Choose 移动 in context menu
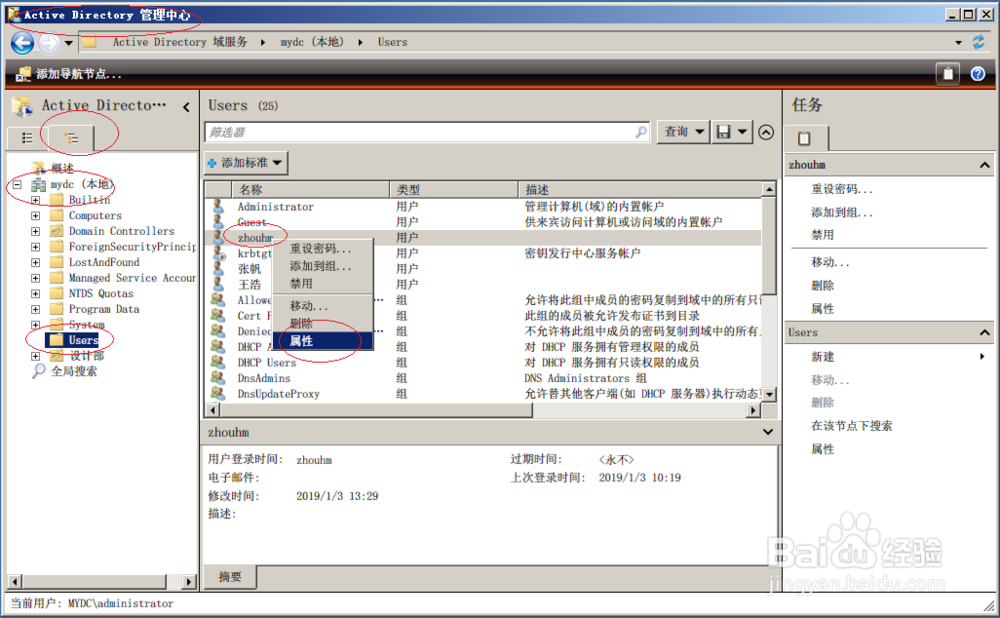Image resolution: width=1000 pixels, height=618 pixels. pos(323,306)
